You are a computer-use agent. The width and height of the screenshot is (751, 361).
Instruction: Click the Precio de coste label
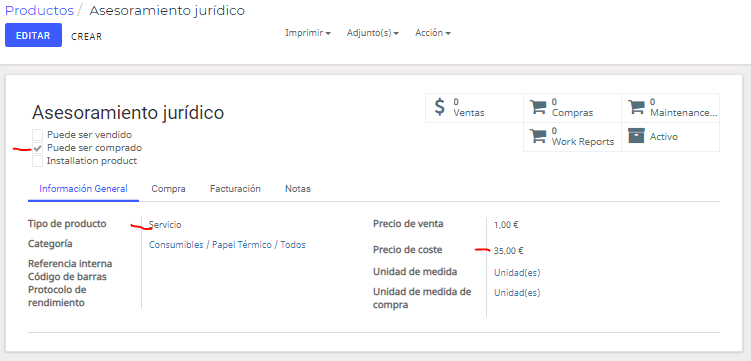pos(408,249)
